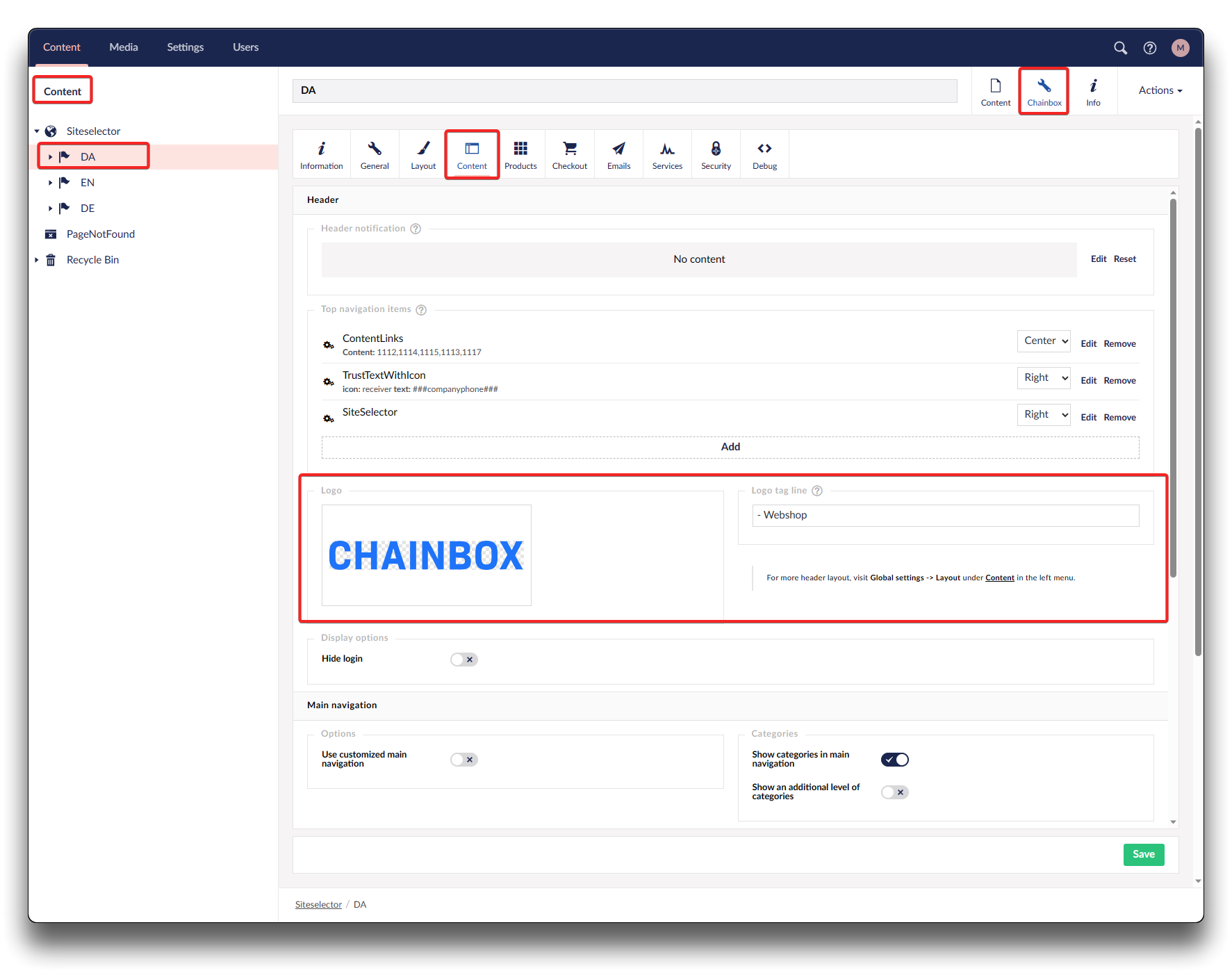Click the Logo tag line input field

point(945,515)
